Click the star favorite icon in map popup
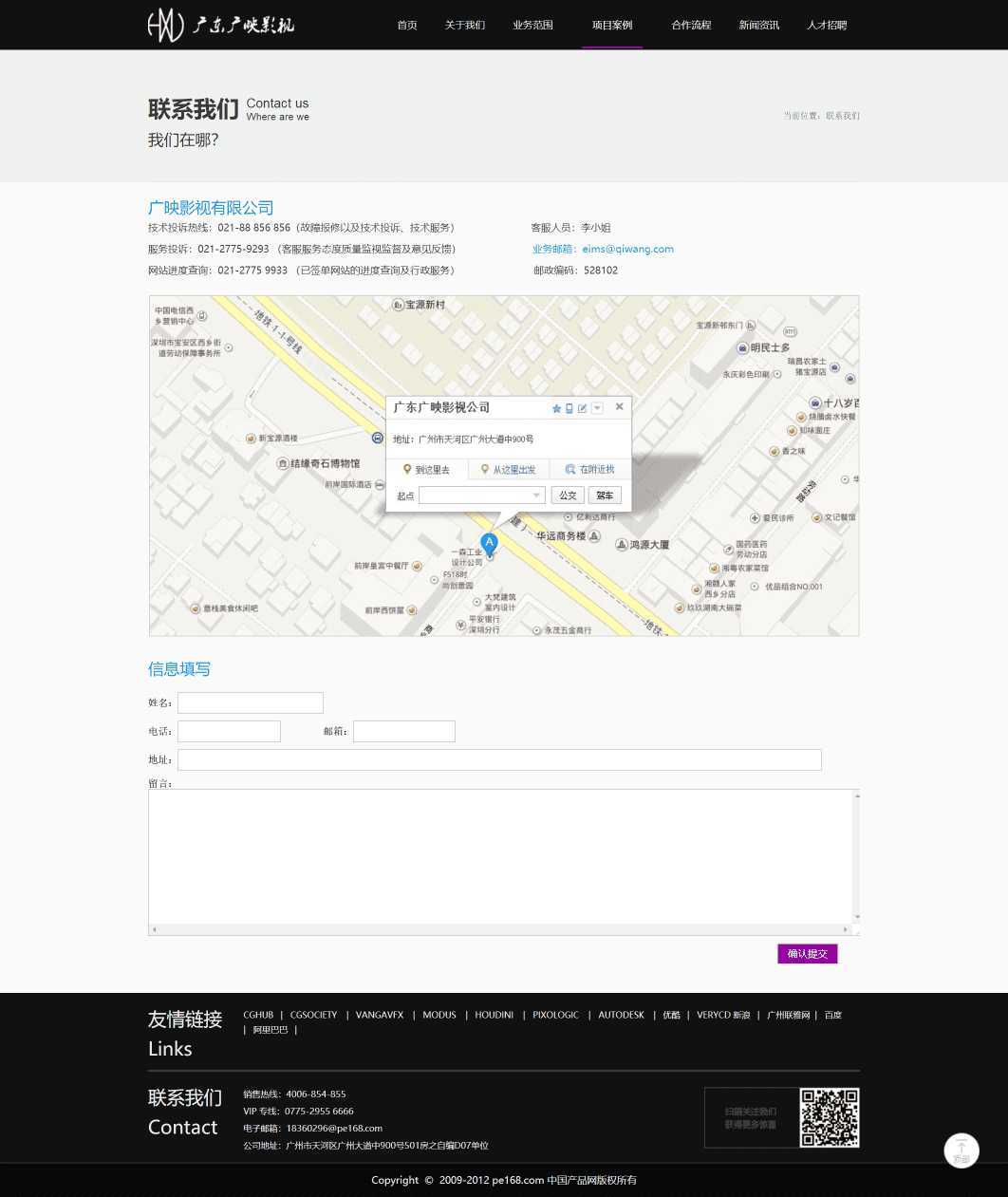 tap(557, 408)
